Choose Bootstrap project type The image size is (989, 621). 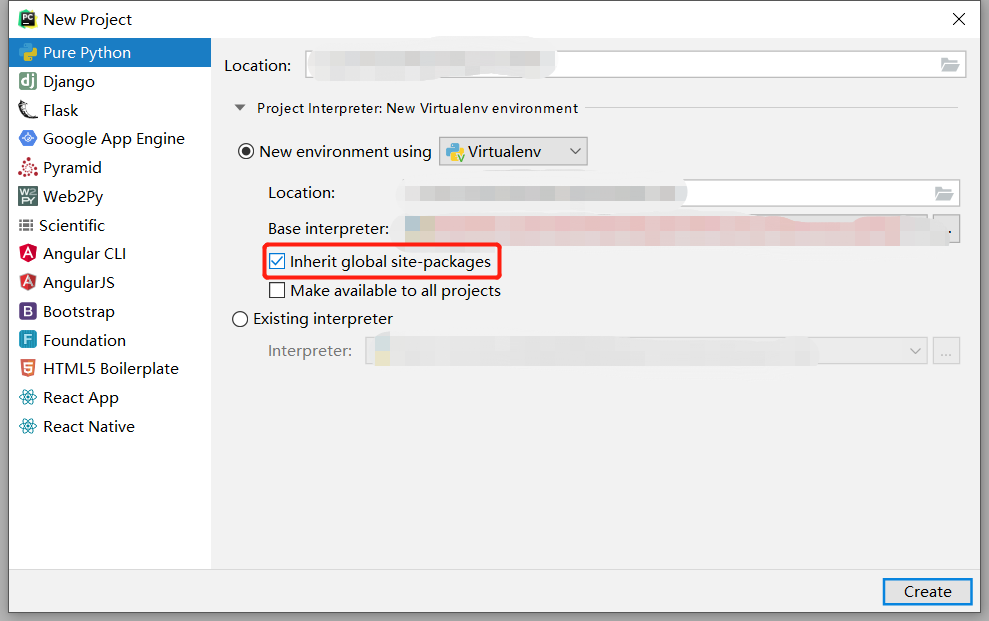(x=110, y=311)
